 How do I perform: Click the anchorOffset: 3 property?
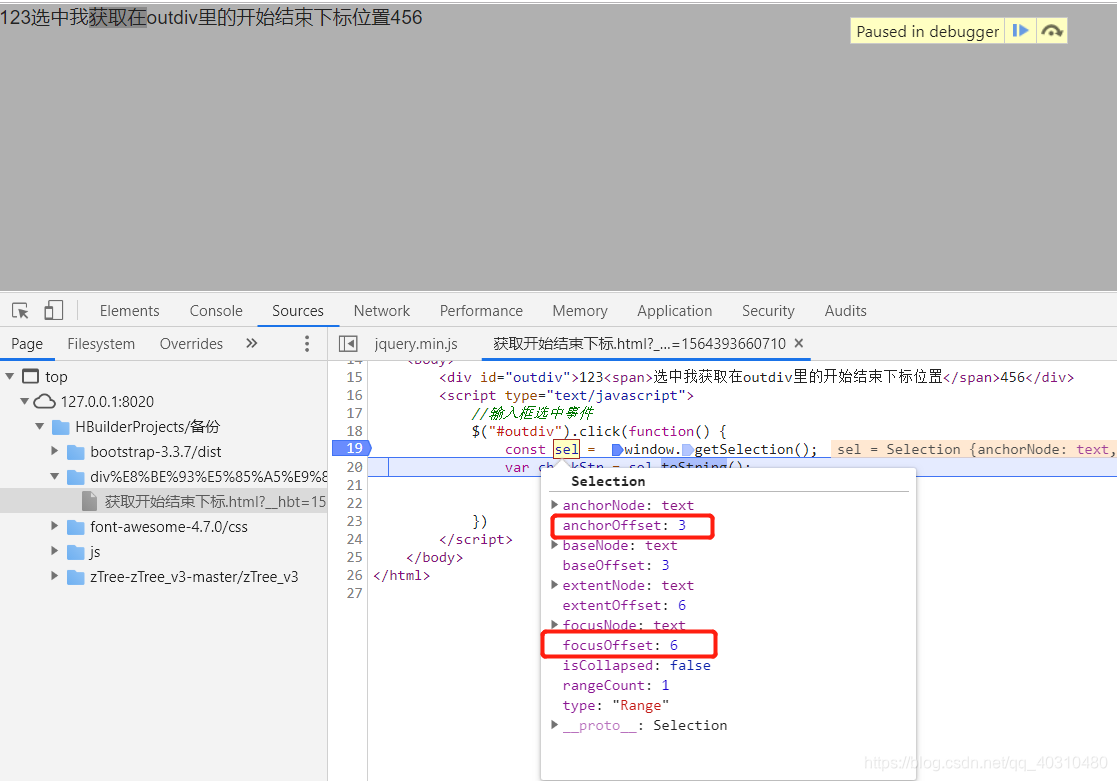click(x=624, y=525)
